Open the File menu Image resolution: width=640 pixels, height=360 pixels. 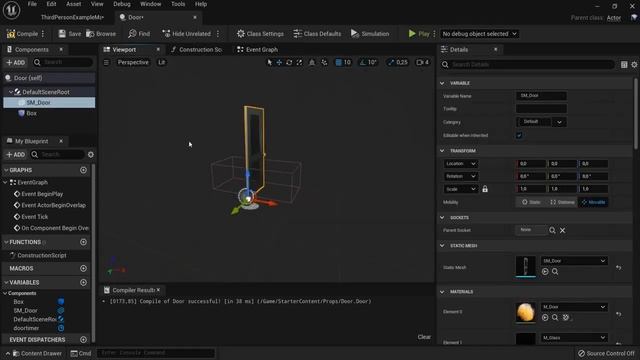click(32, 4)
